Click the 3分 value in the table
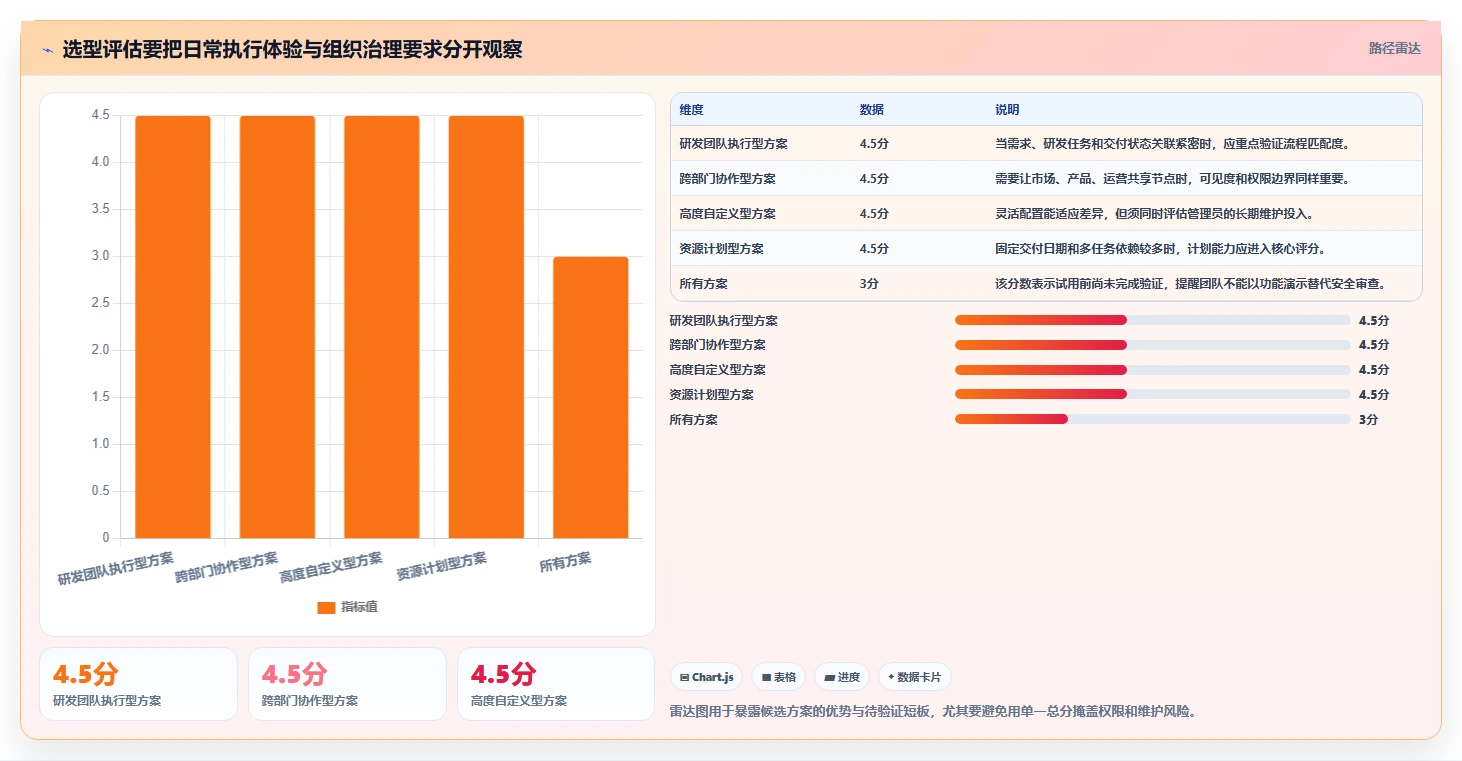Screen dimensions: 1462x761 click(x=869, y=284)
